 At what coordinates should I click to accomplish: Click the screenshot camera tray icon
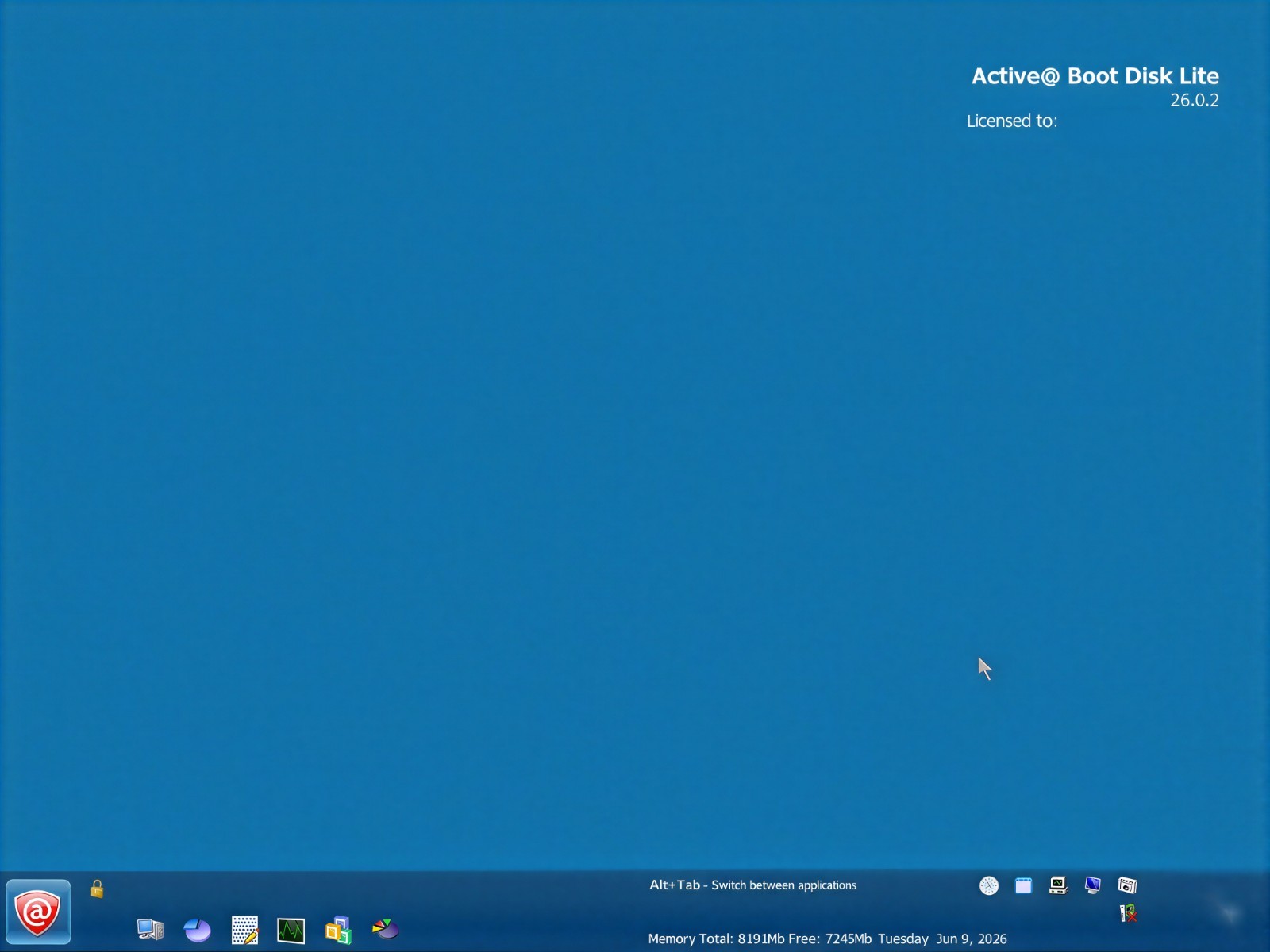pos(1127,885)
